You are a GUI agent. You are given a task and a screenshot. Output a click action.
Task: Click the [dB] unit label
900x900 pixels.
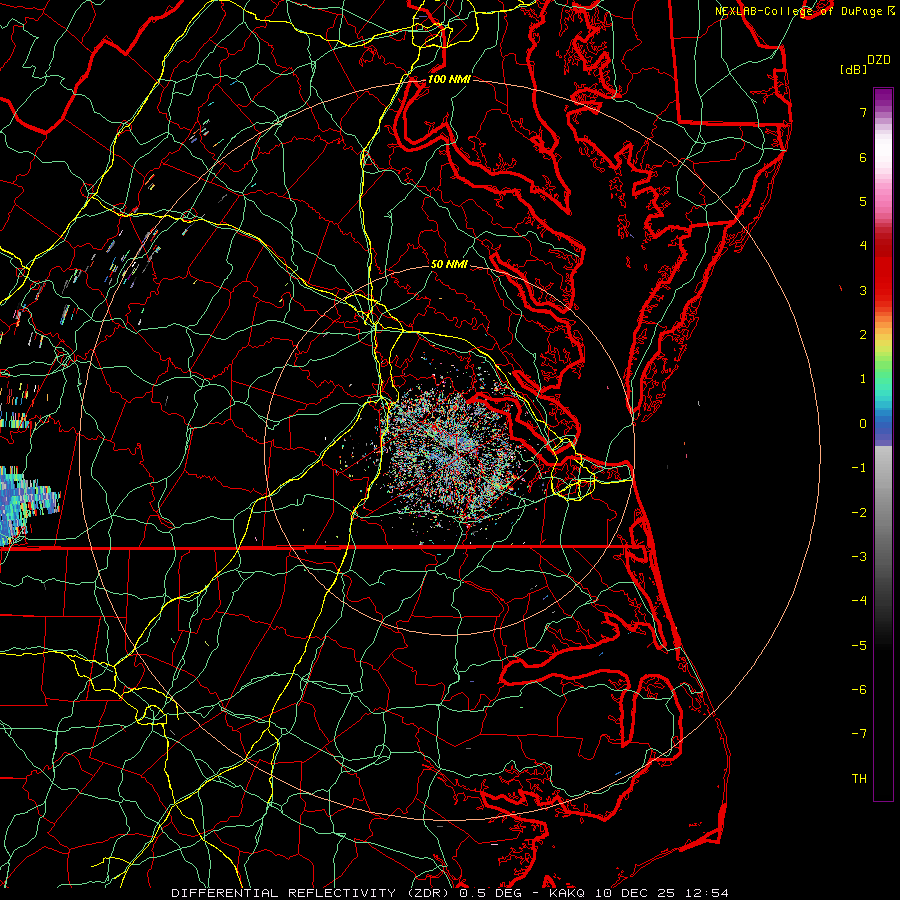coord(853,69)
